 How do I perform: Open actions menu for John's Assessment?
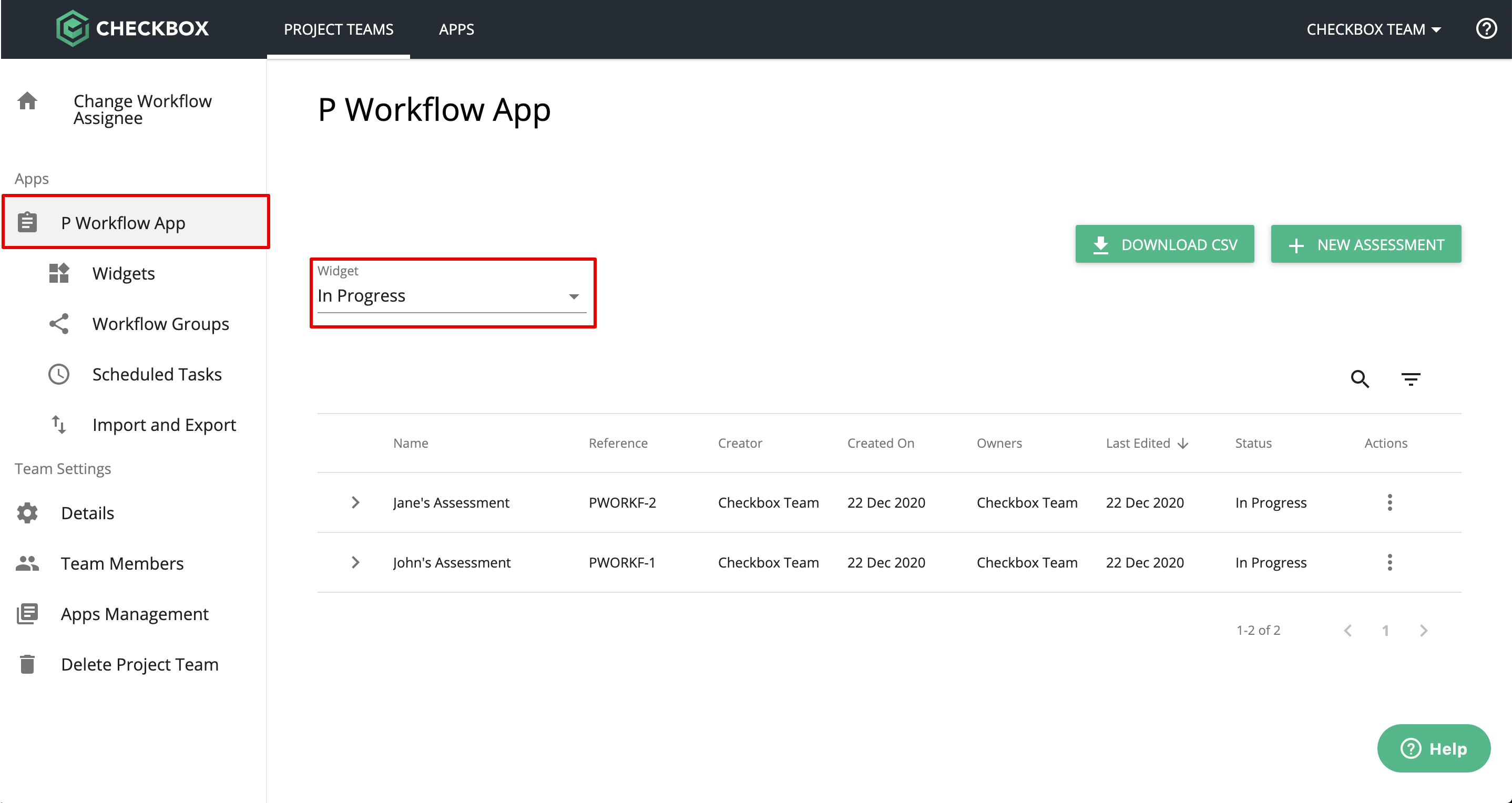pos(1390,562)
